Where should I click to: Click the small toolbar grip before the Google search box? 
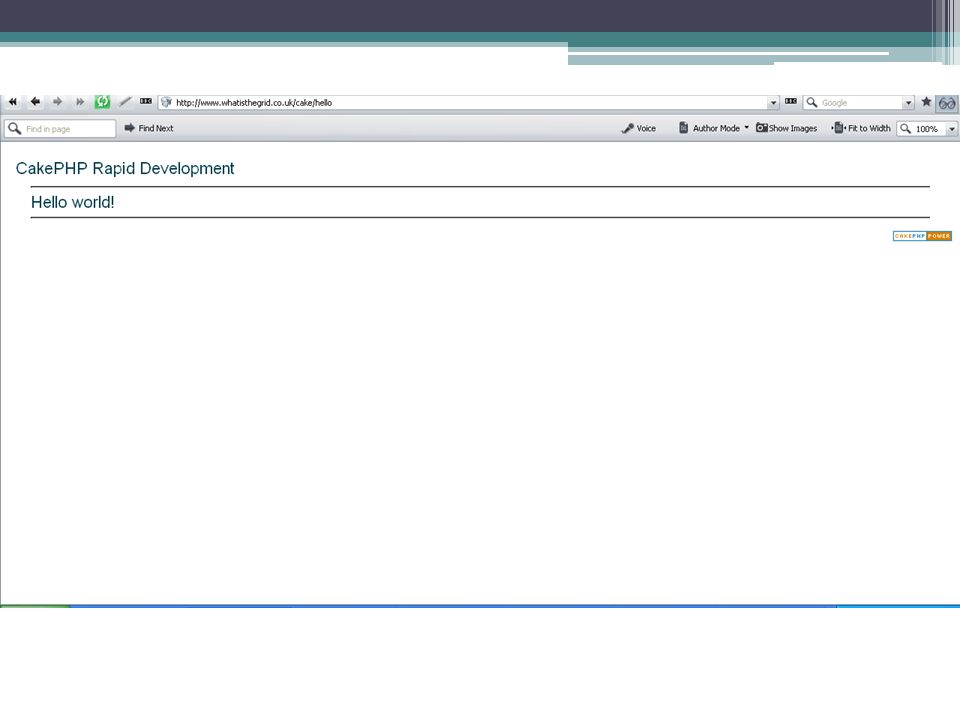coord(791,101)
